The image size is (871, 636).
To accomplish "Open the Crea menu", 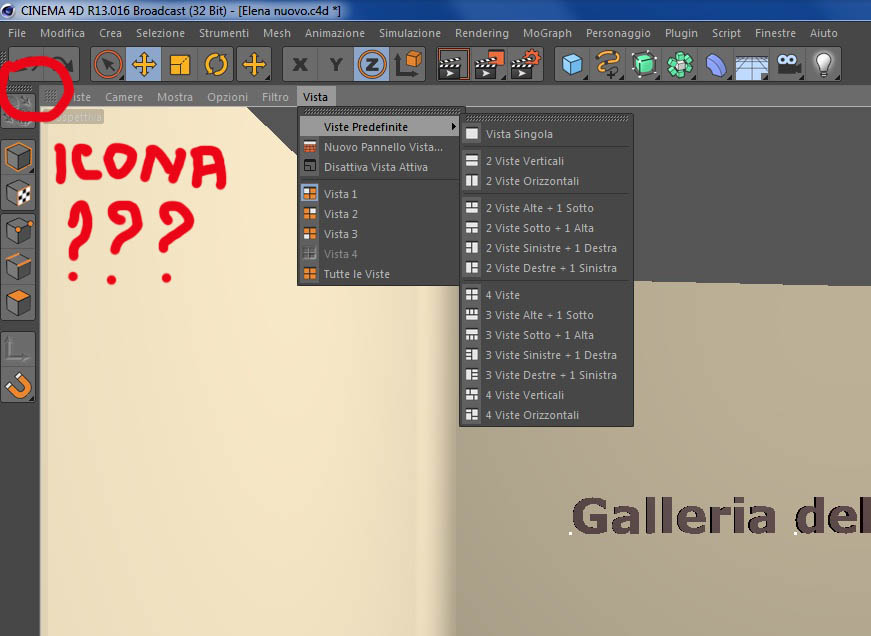I will pyautogui.click(x=111, y=33).
